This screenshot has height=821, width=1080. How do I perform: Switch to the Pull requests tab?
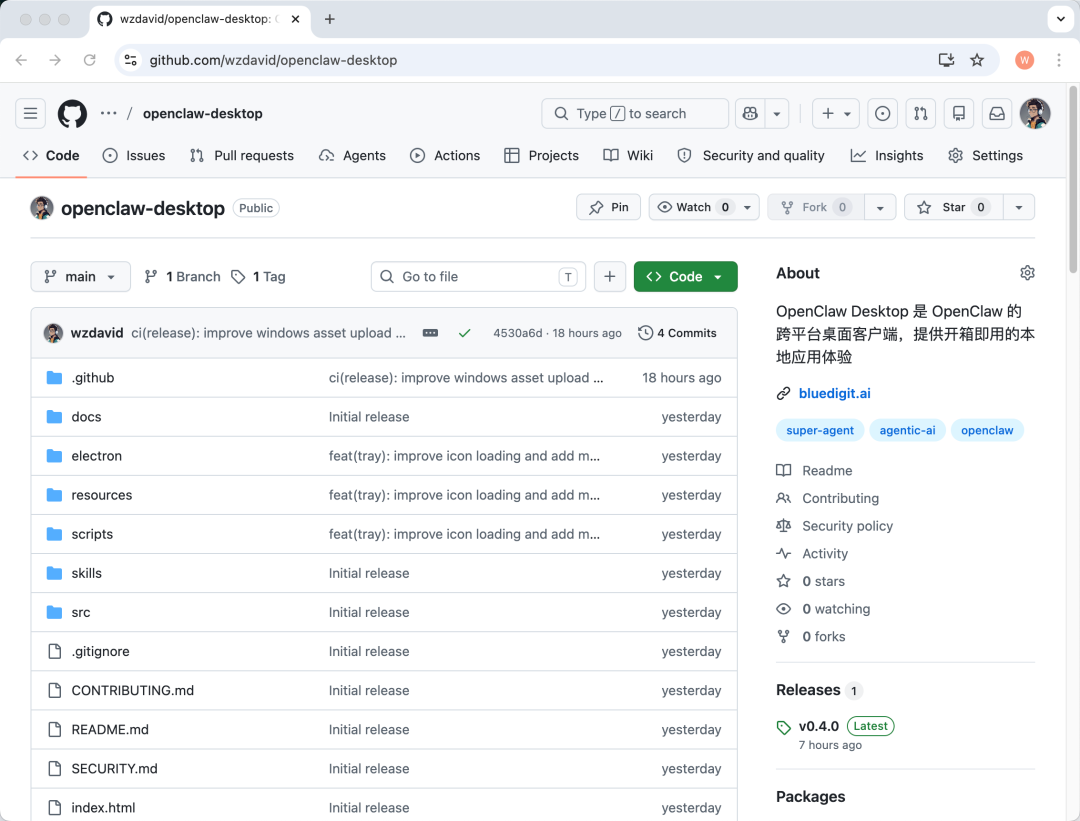242,156
